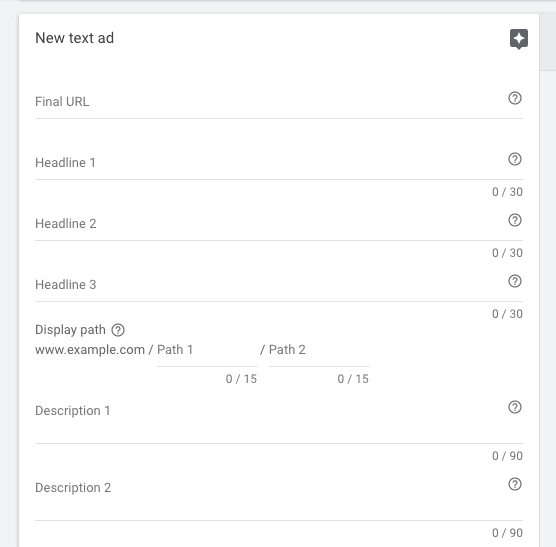Show help for the Final URL field

[515, 98]
